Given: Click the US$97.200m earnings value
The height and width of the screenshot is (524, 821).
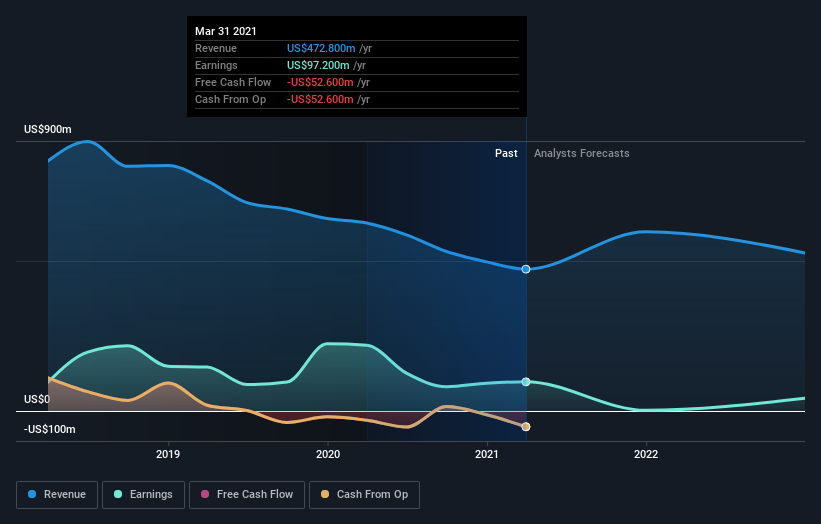Looking at the screenshot, I should (318, 65).
